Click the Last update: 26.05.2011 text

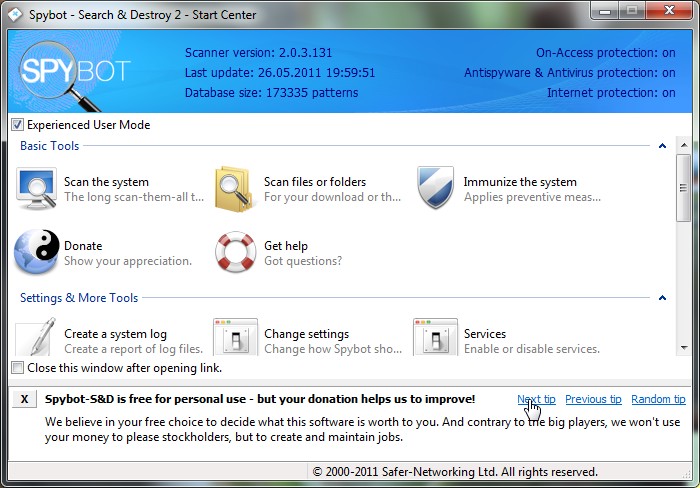pyautogui.click(x=280, y=73)
